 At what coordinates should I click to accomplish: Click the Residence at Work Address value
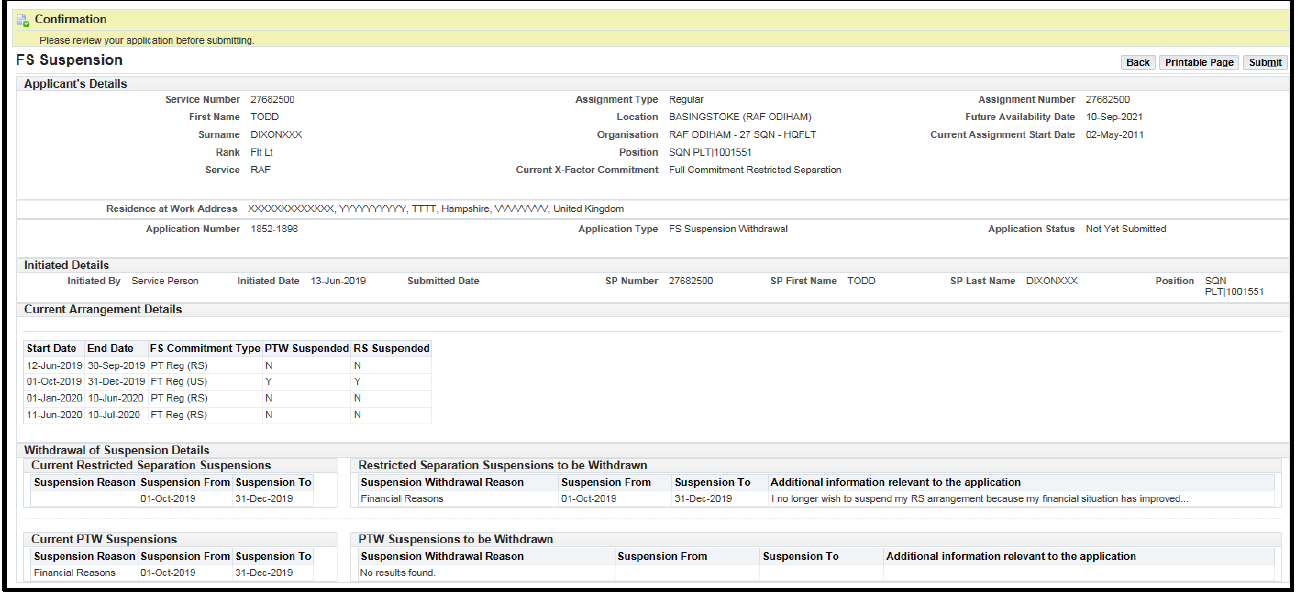435,209
